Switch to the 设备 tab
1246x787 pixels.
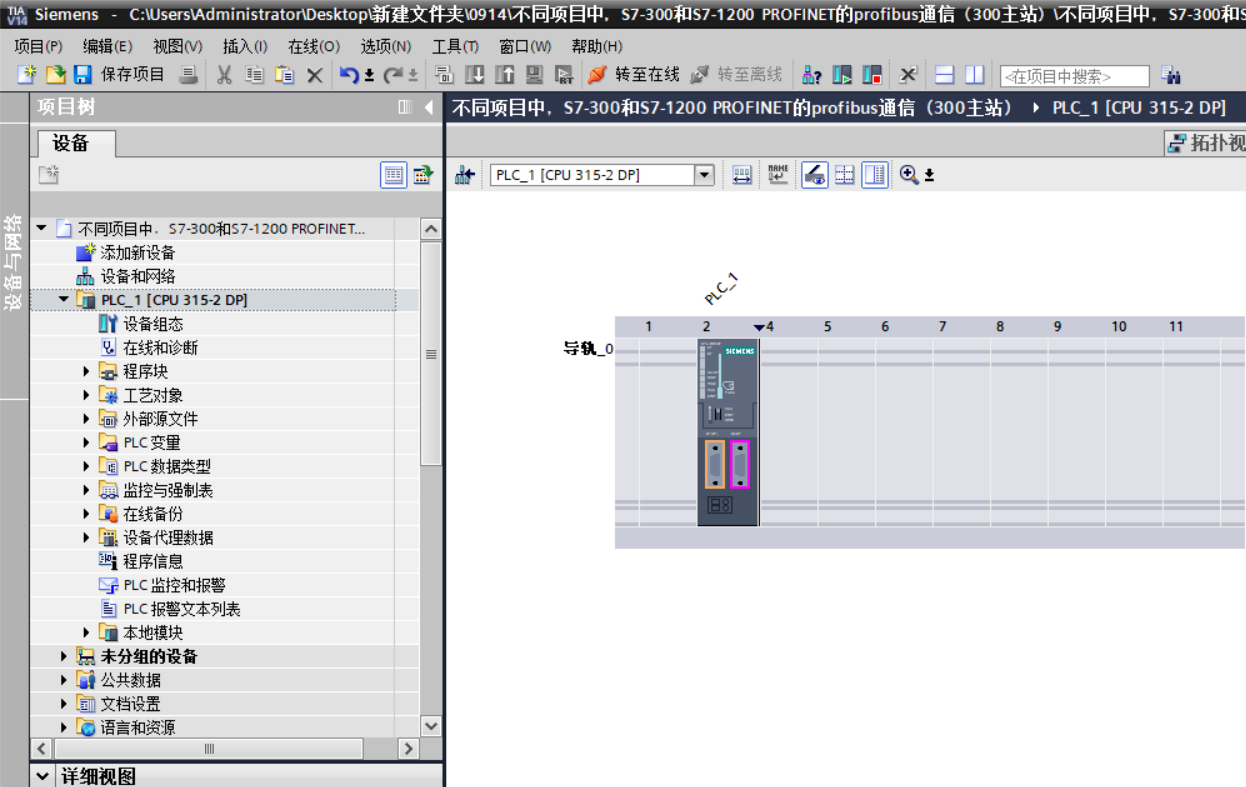(x=75, y=143)
